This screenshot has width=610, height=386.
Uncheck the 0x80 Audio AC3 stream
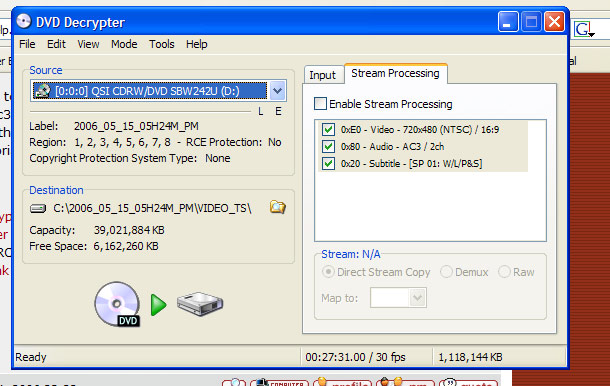pos(328,146)
